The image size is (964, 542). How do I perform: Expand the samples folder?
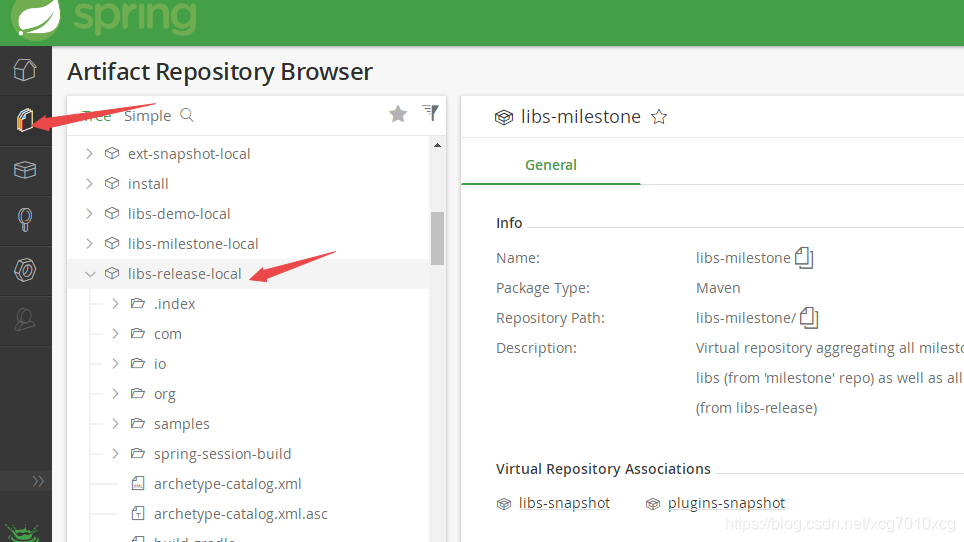tap(115, 423)
